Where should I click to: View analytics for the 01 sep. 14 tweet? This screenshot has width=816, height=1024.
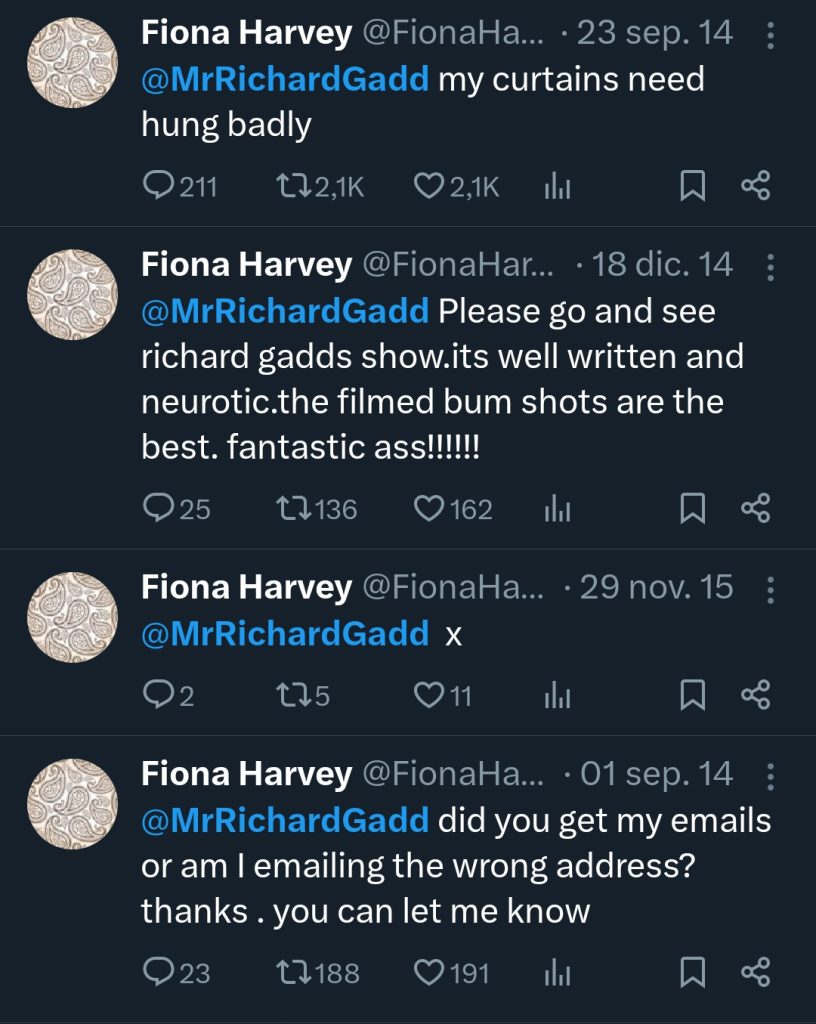point(557,972)
